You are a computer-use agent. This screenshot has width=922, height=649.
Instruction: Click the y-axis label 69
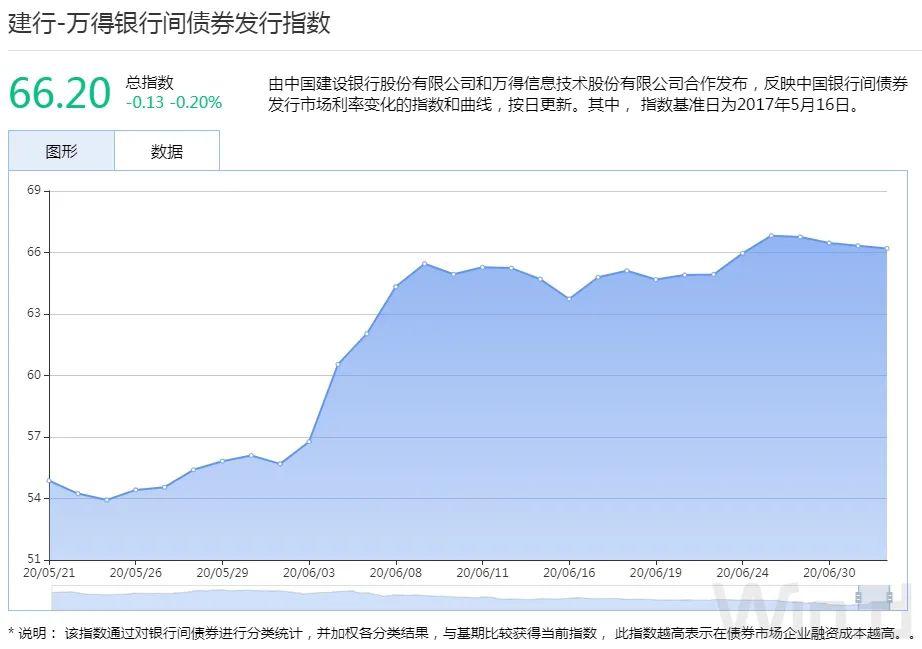[x=34, y=190]
